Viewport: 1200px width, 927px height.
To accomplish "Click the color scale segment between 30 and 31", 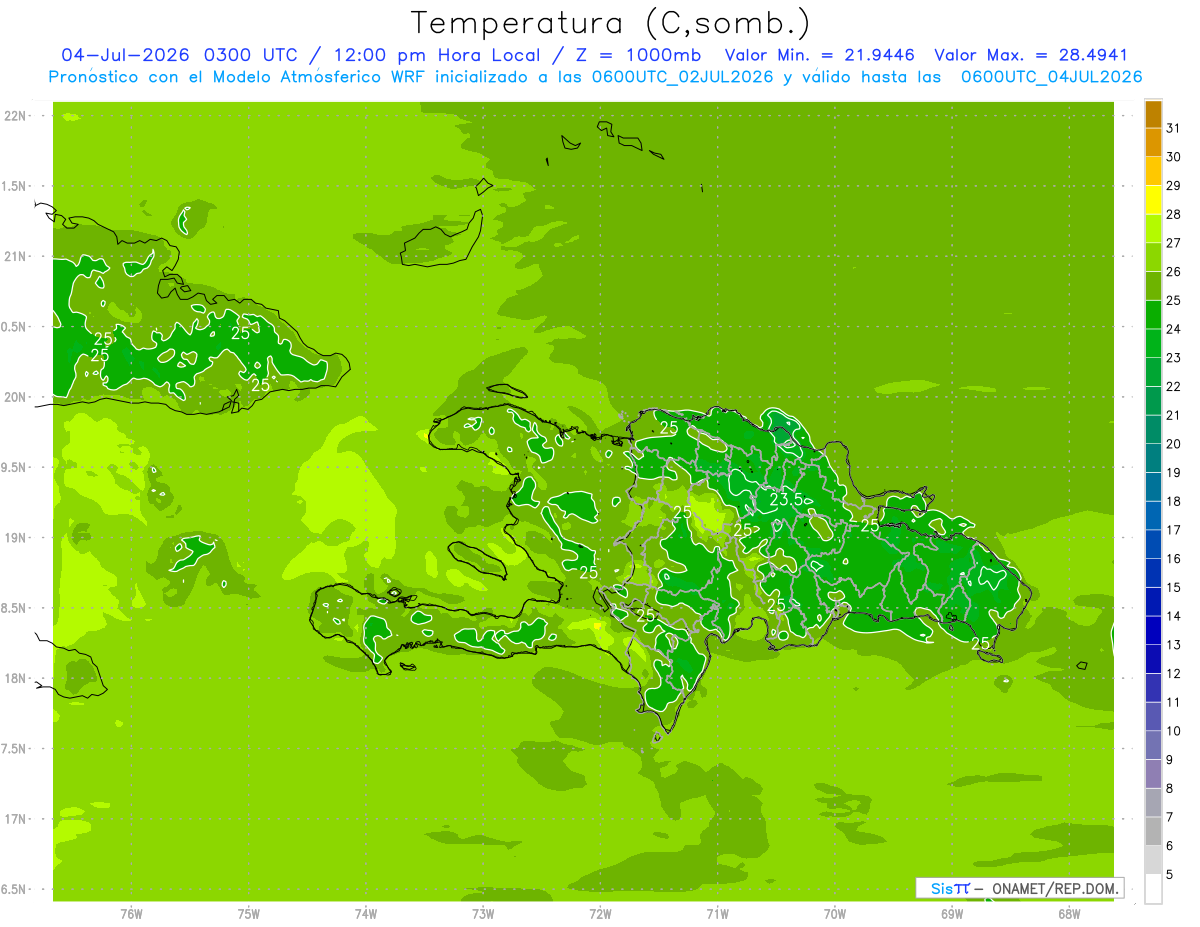I will coord(1153,142).
